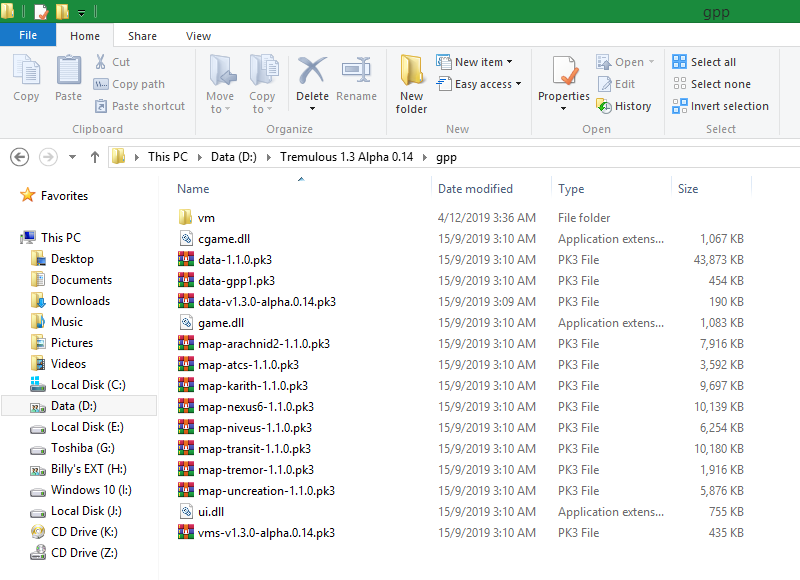
Task: Sort files by Date modified column
Action: [x=475, y=189]
